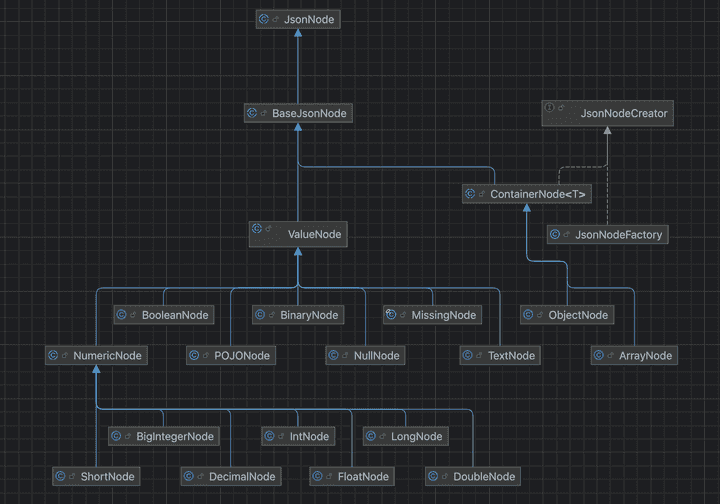Screen dimensions: 720x504
Task: Select the BigIntegerNode box
Action: (x=164, y=436)
